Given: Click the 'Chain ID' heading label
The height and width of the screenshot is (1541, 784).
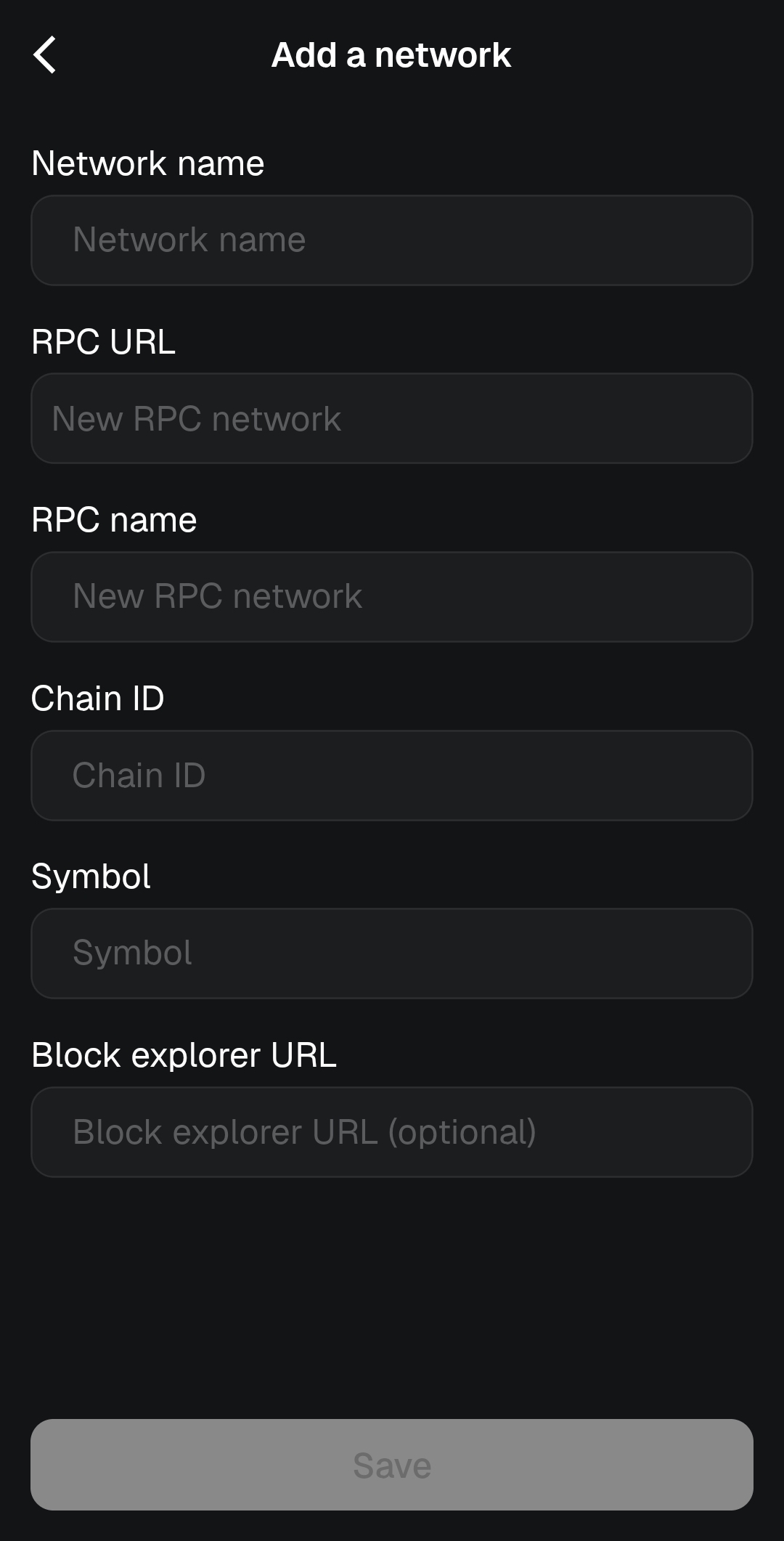Looking at the screenshot, I should pyautogui.click(x=98, y=699).
